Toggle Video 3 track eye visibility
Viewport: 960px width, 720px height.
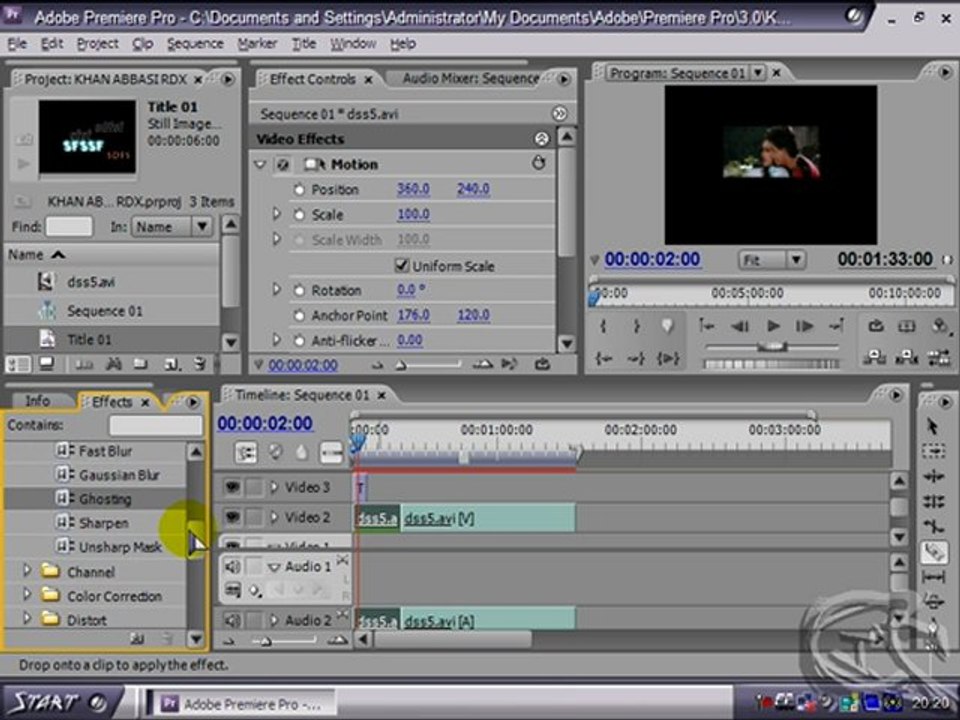(x=232, y=487)
